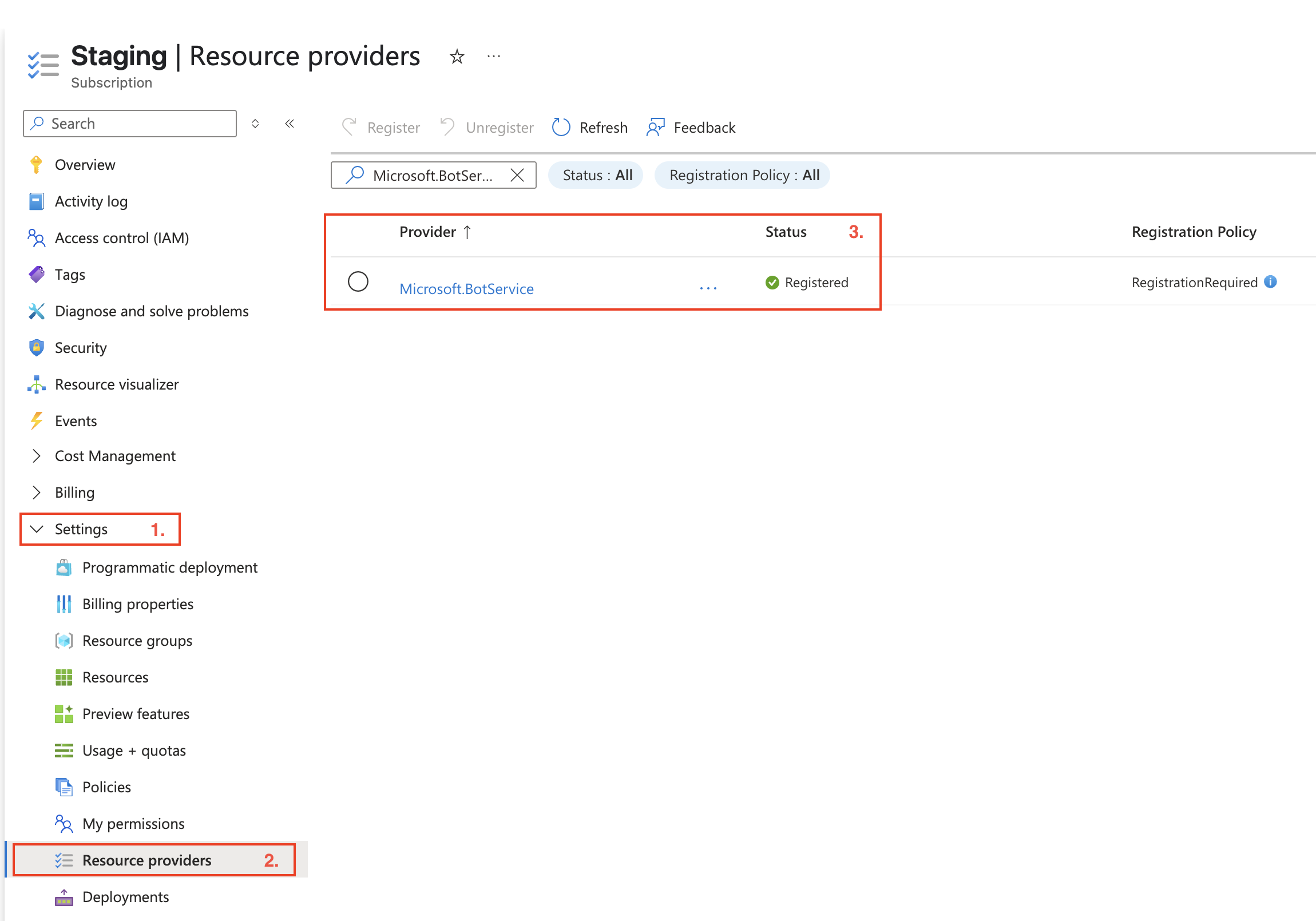Open Access control (IAM)
The width and height of the screenshot is (1316, 921).
[122, 239]
